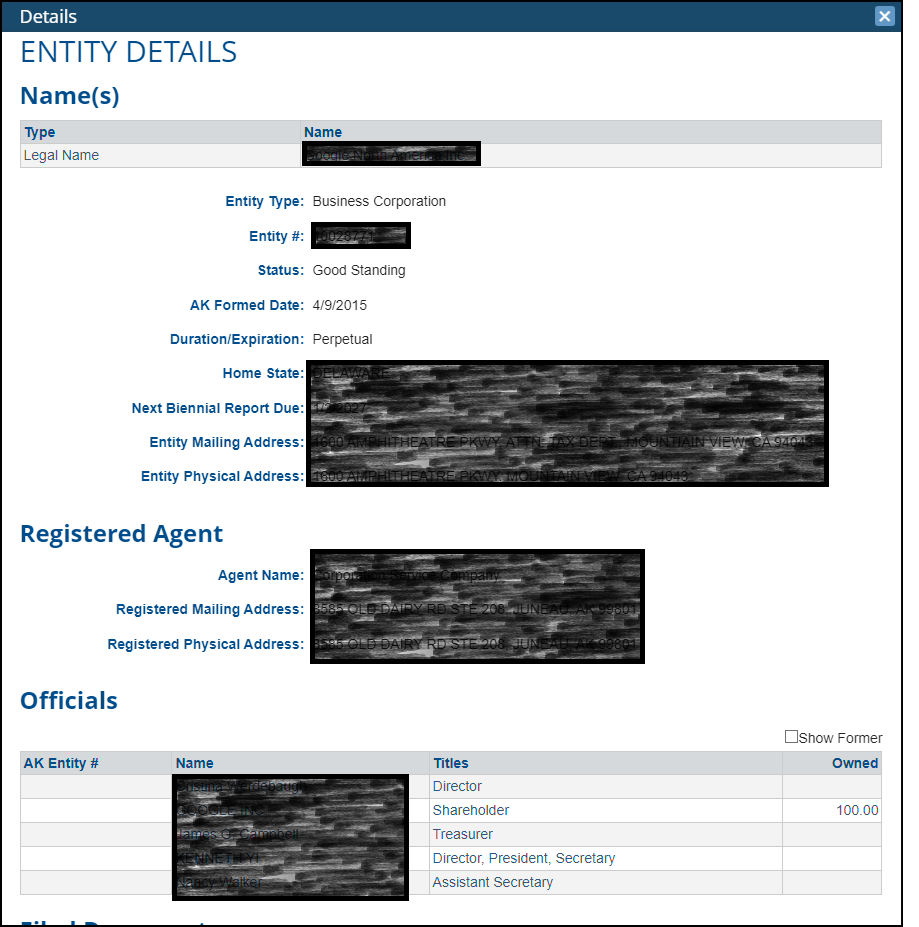
Task: Click the Perpetual duration value
Action: [x=342, y=339]
